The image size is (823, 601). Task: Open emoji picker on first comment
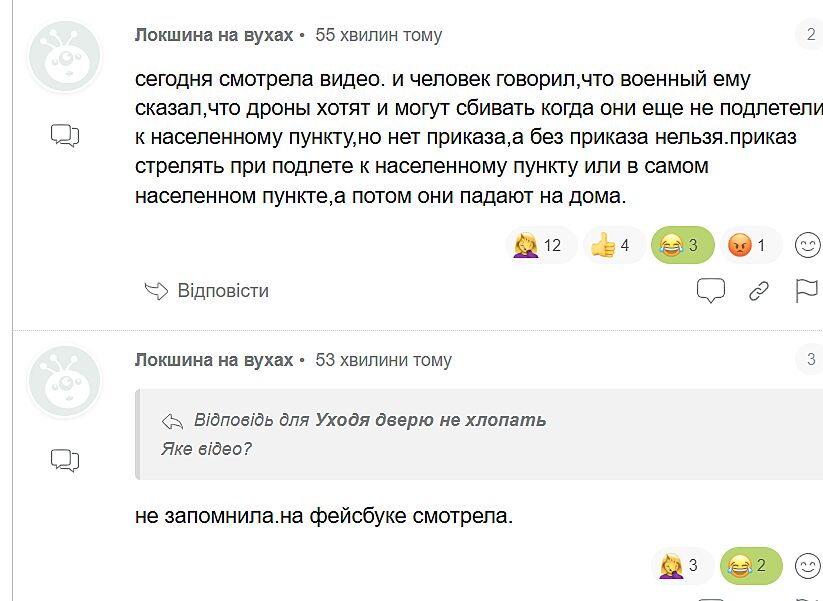(807, 245)
